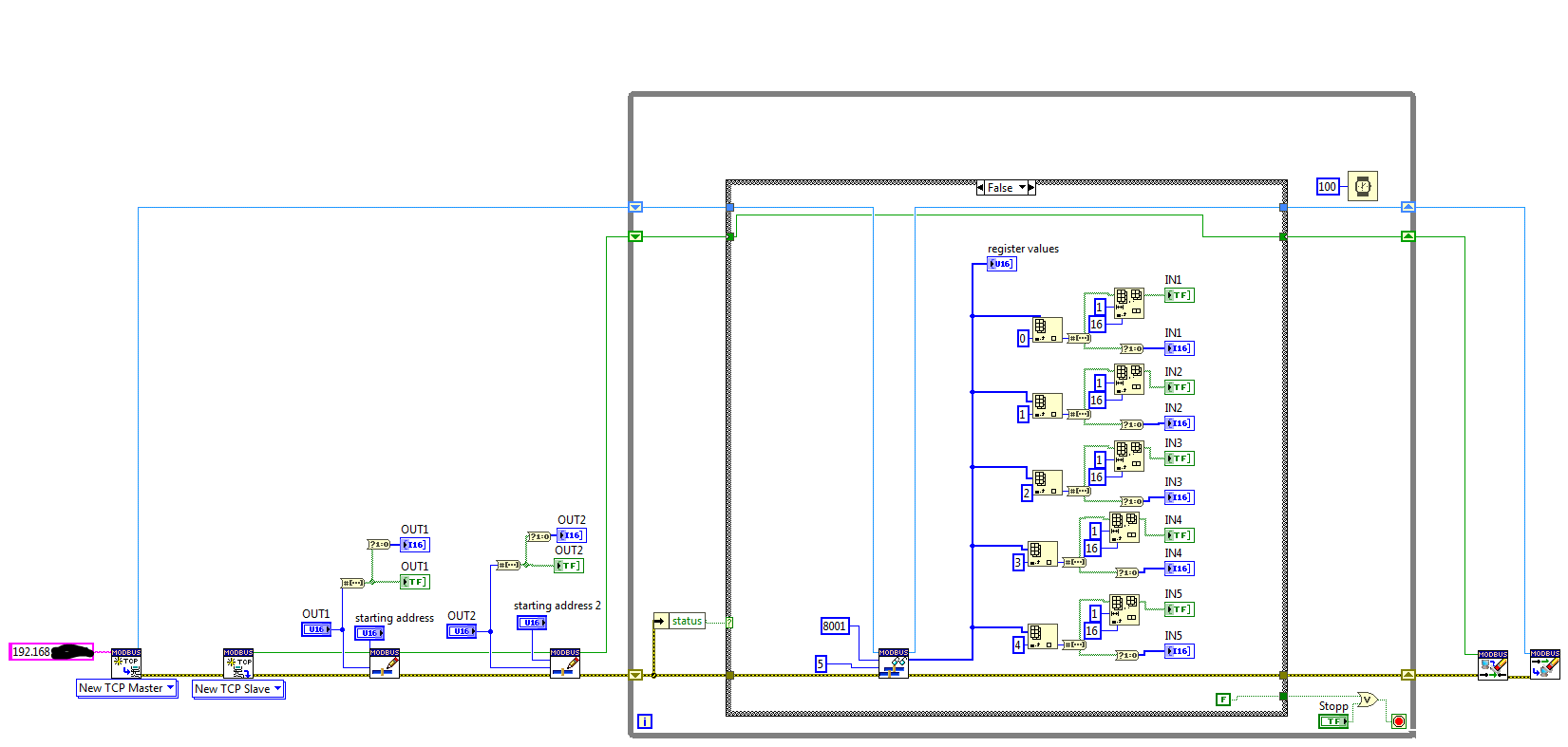Click the OUT2 I16 indicator terminal
The image size is (1568, 747).
point(572,535)
